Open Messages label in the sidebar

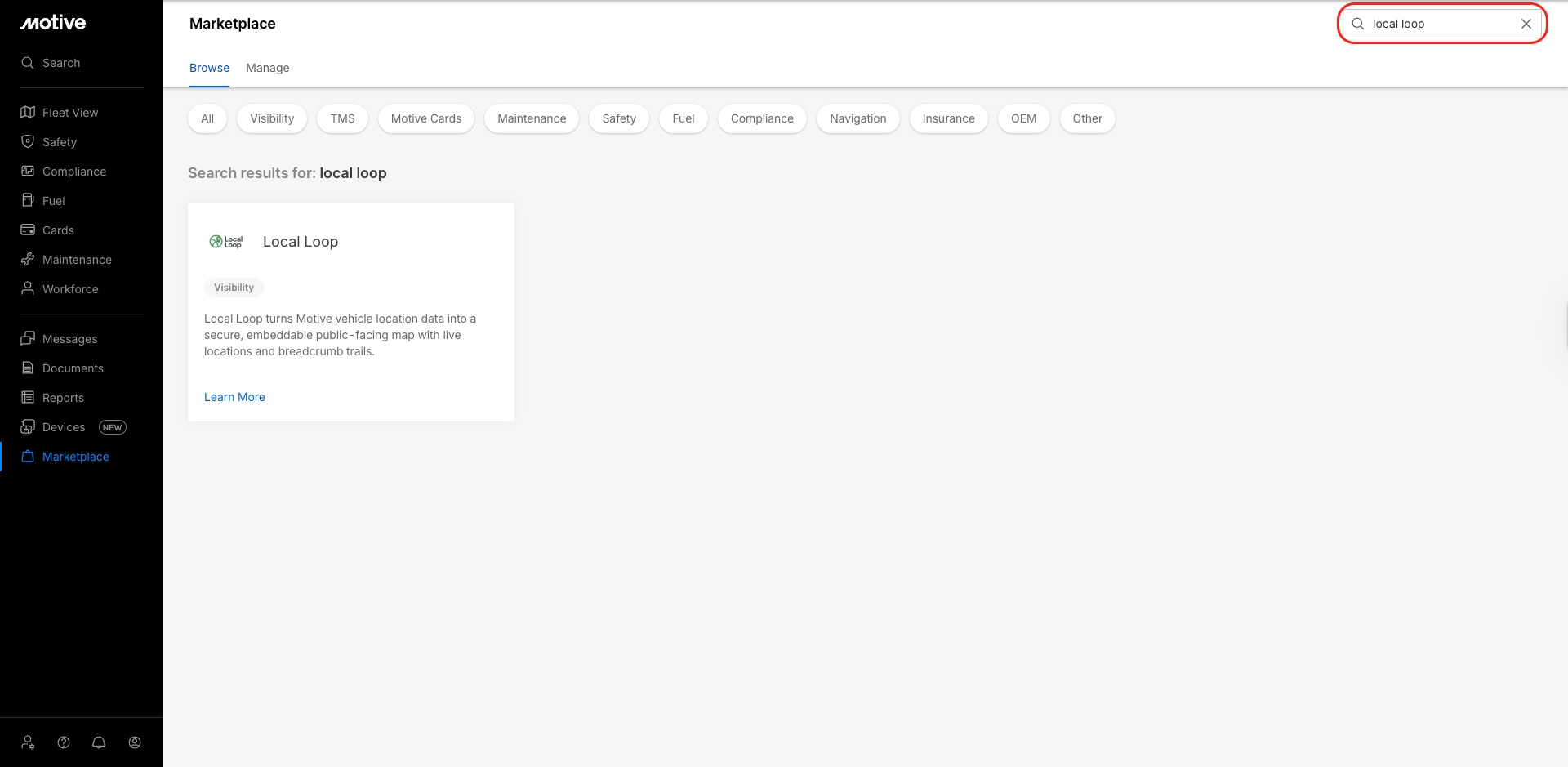tap(70, 339)
